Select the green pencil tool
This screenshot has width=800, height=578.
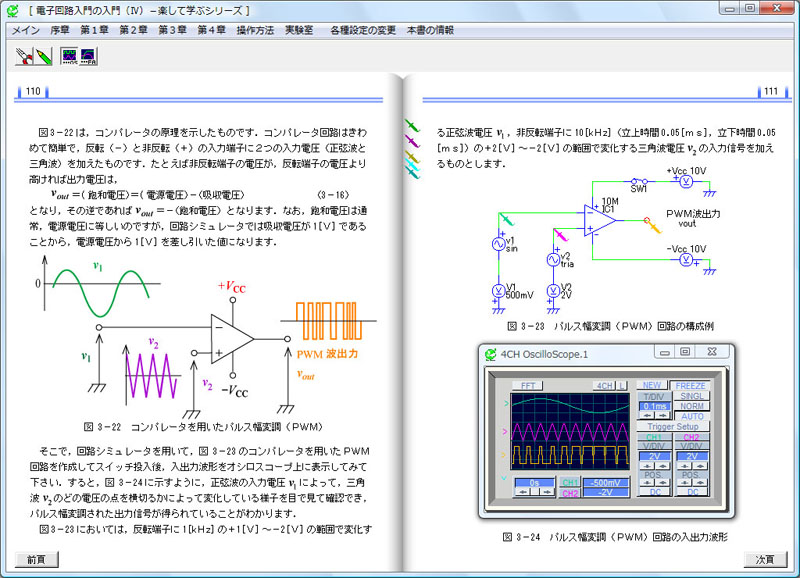43,56
